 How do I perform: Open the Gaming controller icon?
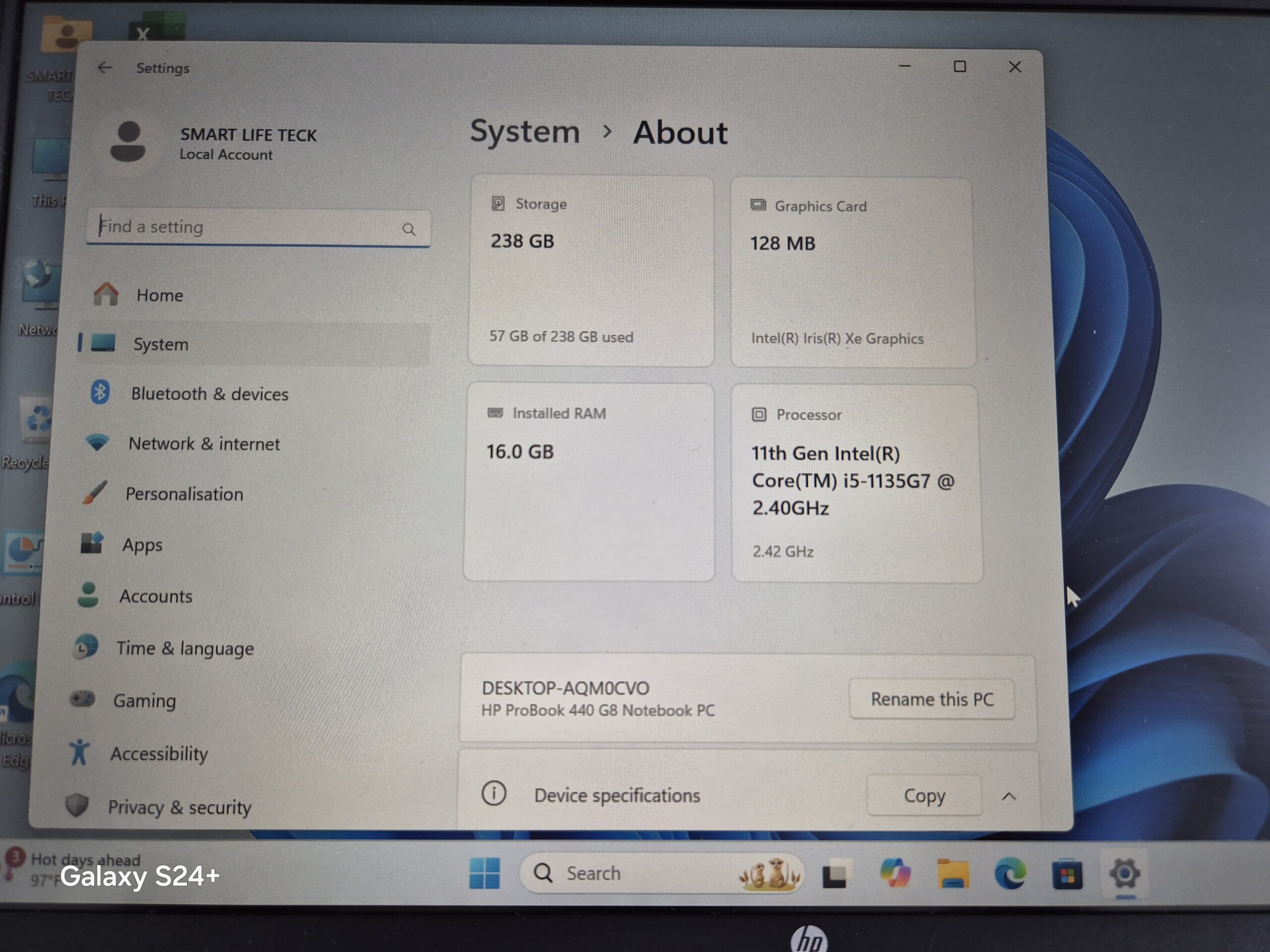pos(83,700)
